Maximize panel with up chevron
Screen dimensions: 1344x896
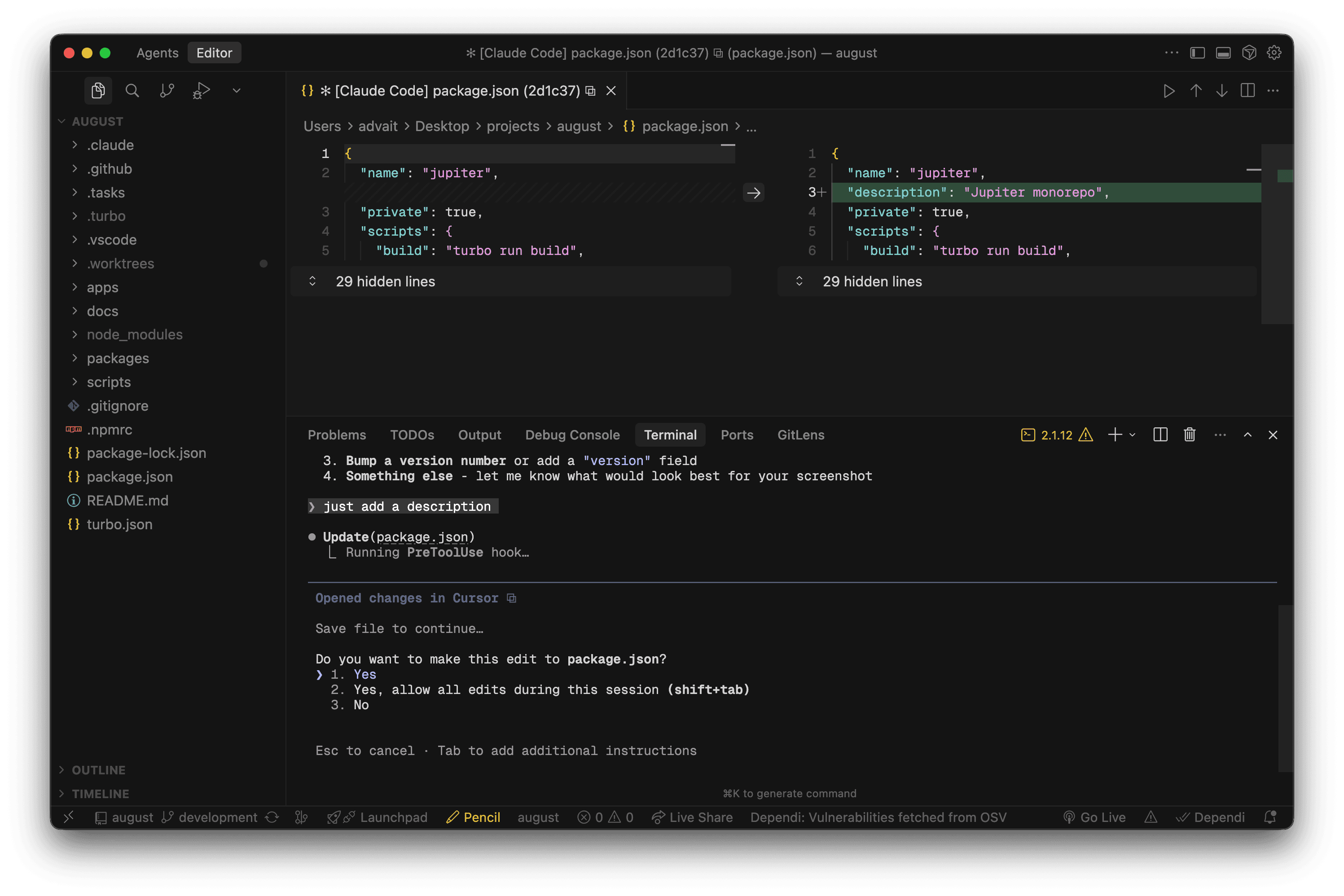coord(1247,435)
